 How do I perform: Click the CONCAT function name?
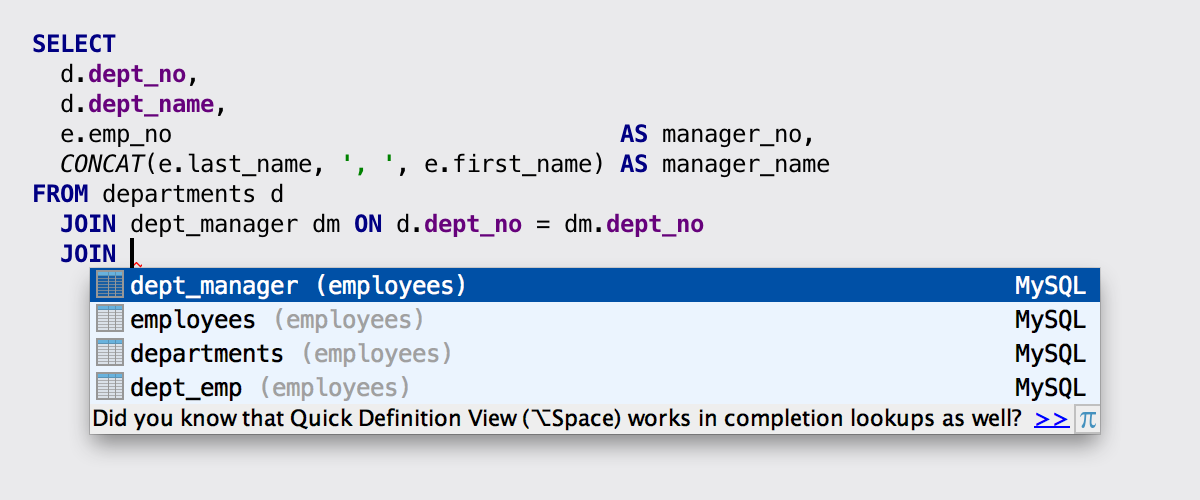coord(102,164)
